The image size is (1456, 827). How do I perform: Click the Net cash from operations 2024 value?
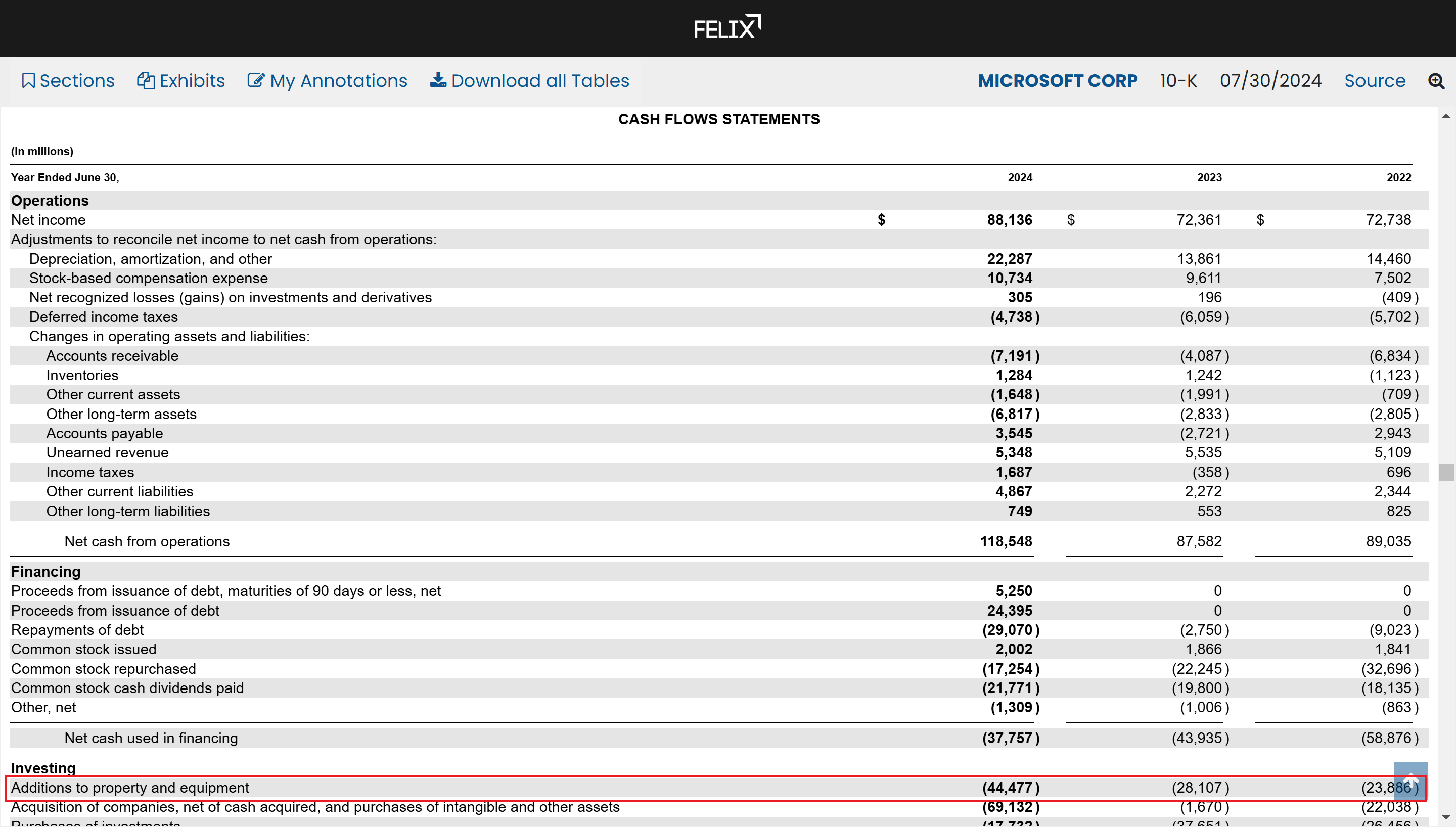point(1006,541)
